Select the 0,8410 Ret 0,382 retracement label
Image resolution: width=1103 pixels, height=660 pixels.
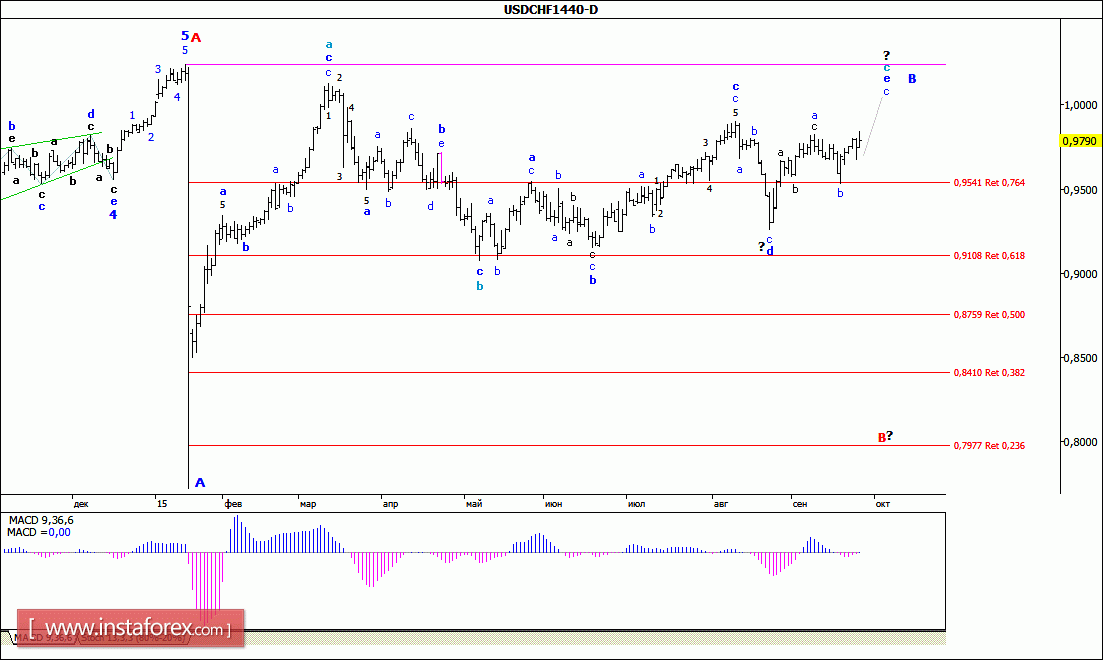[988, 373]
